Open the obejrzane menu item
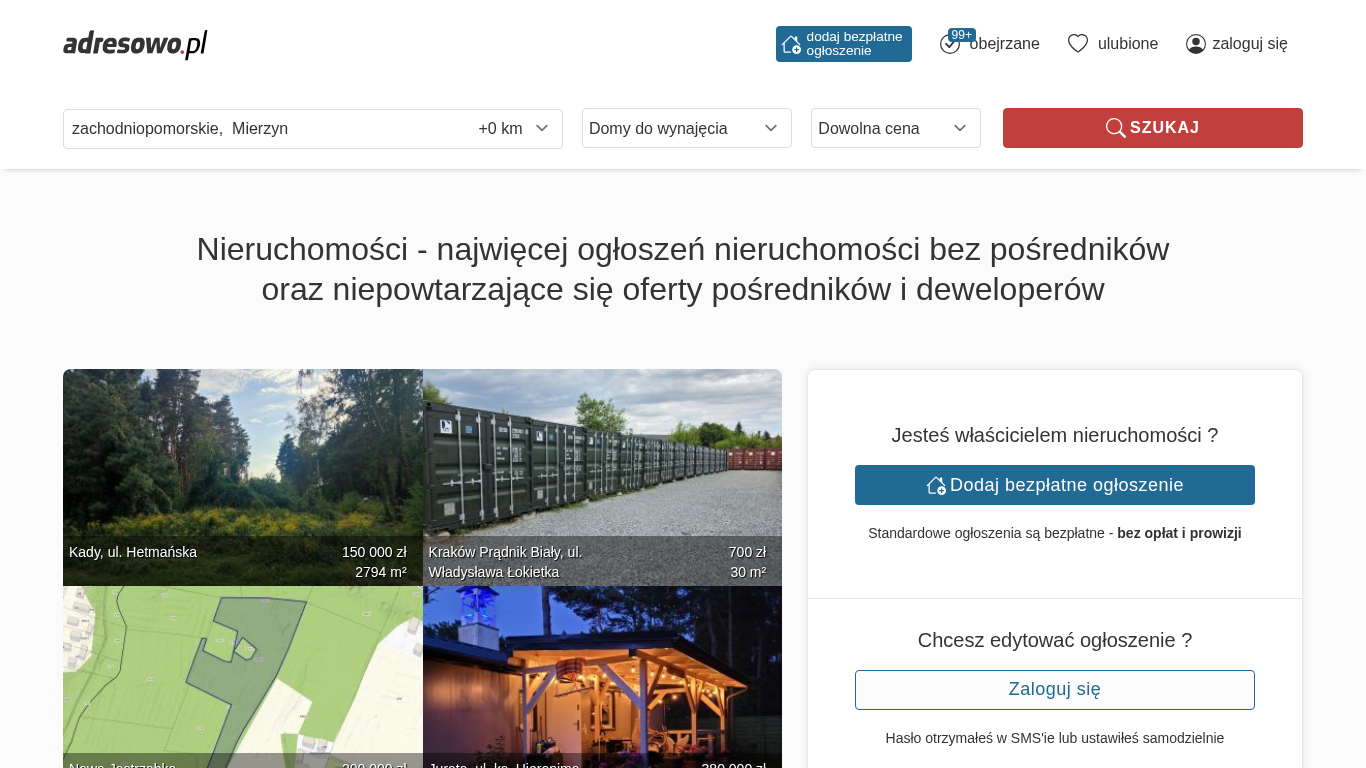 1004,44
